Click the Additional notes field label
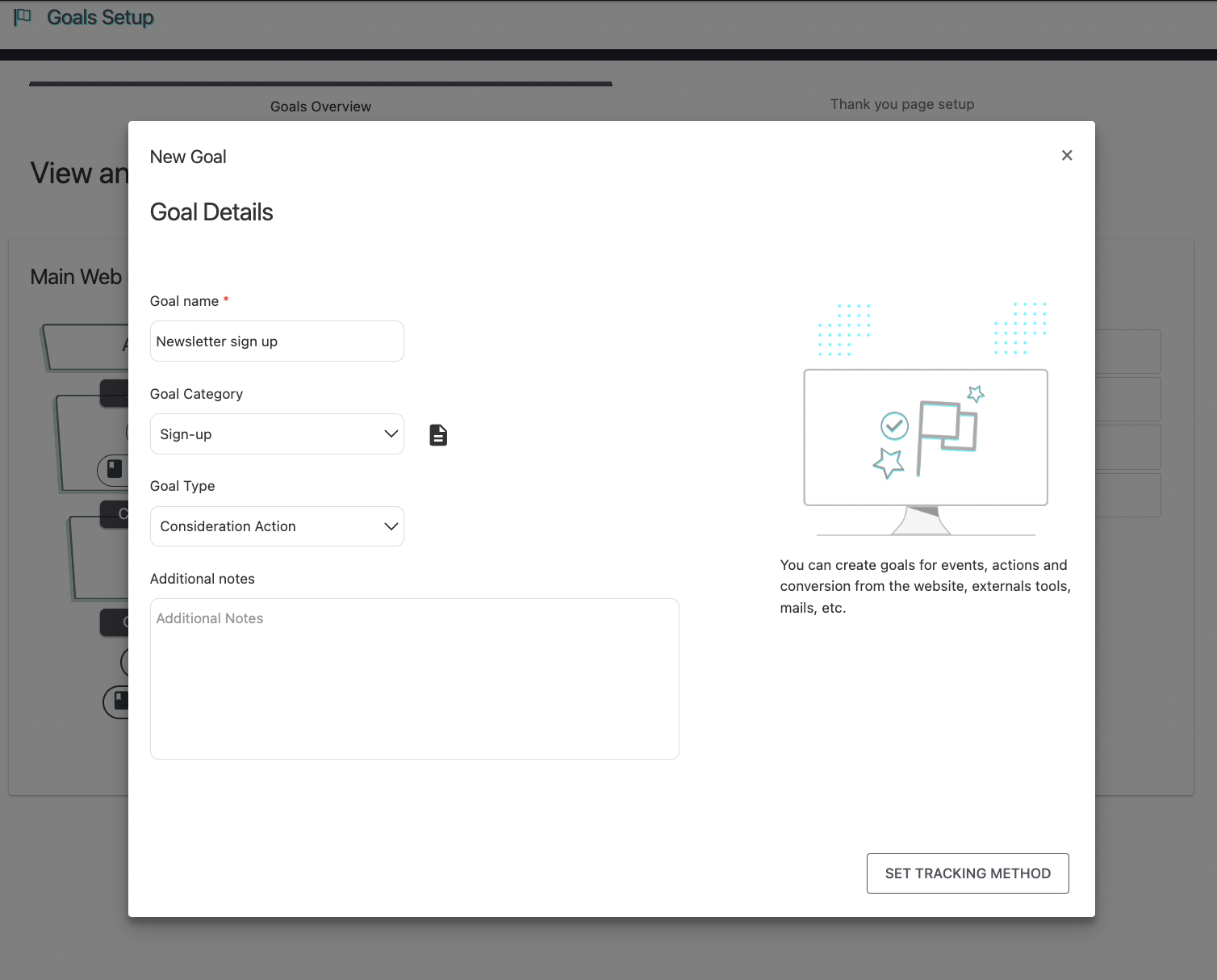 click(x=203, y=579)
